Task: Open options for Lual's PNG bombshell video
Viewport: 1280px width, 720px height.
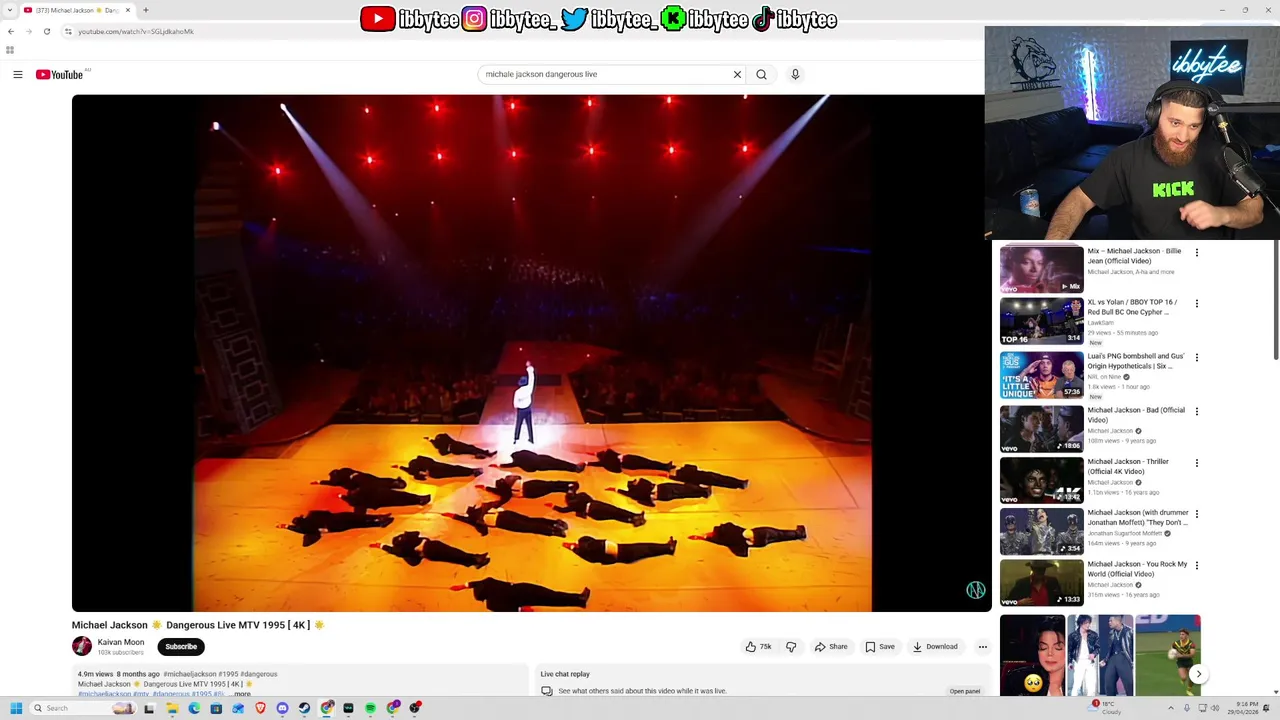Action: click(x=1197, y=357)
